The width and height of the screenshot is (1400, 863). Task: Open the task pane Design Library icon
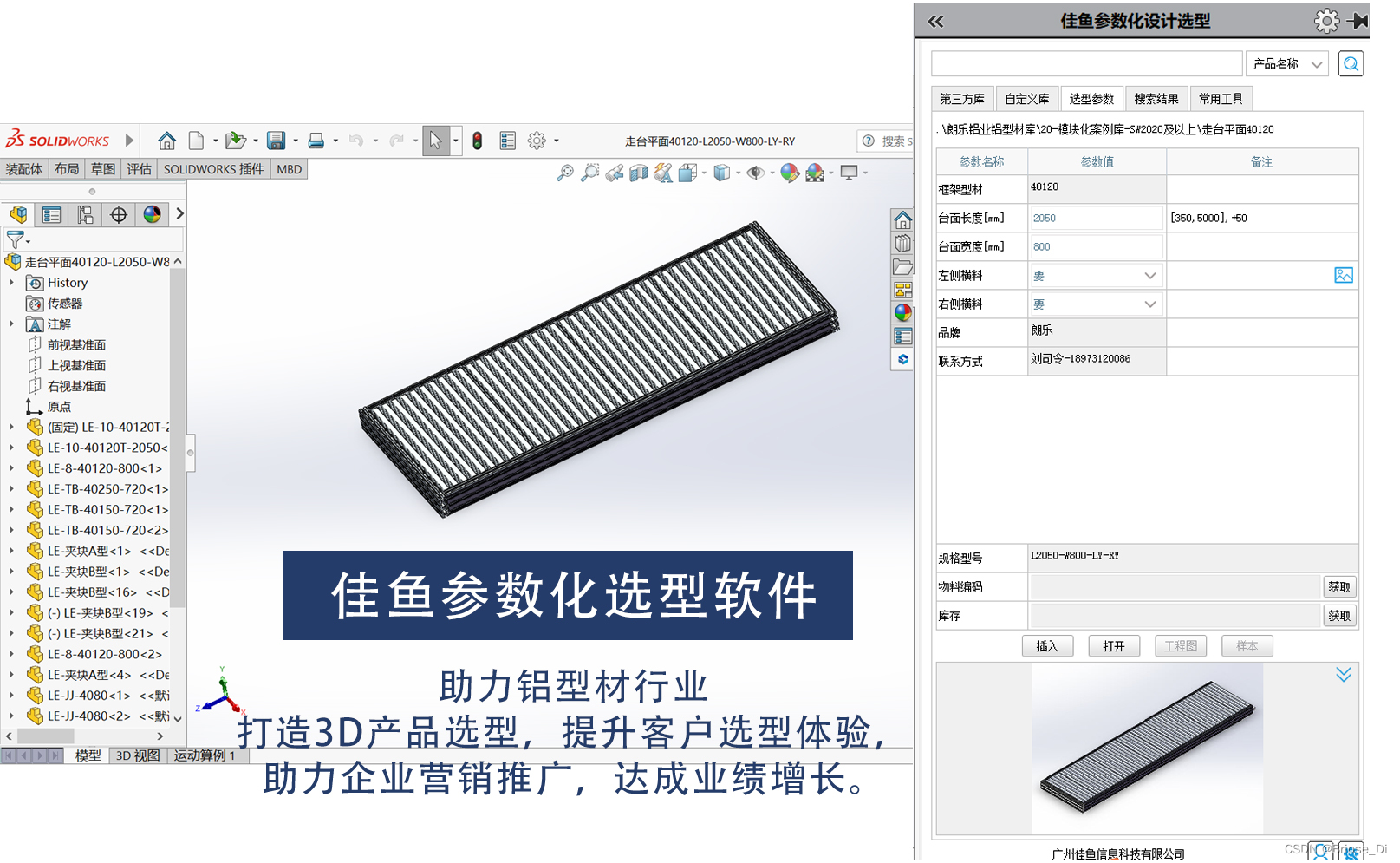[x=902, y=243]
